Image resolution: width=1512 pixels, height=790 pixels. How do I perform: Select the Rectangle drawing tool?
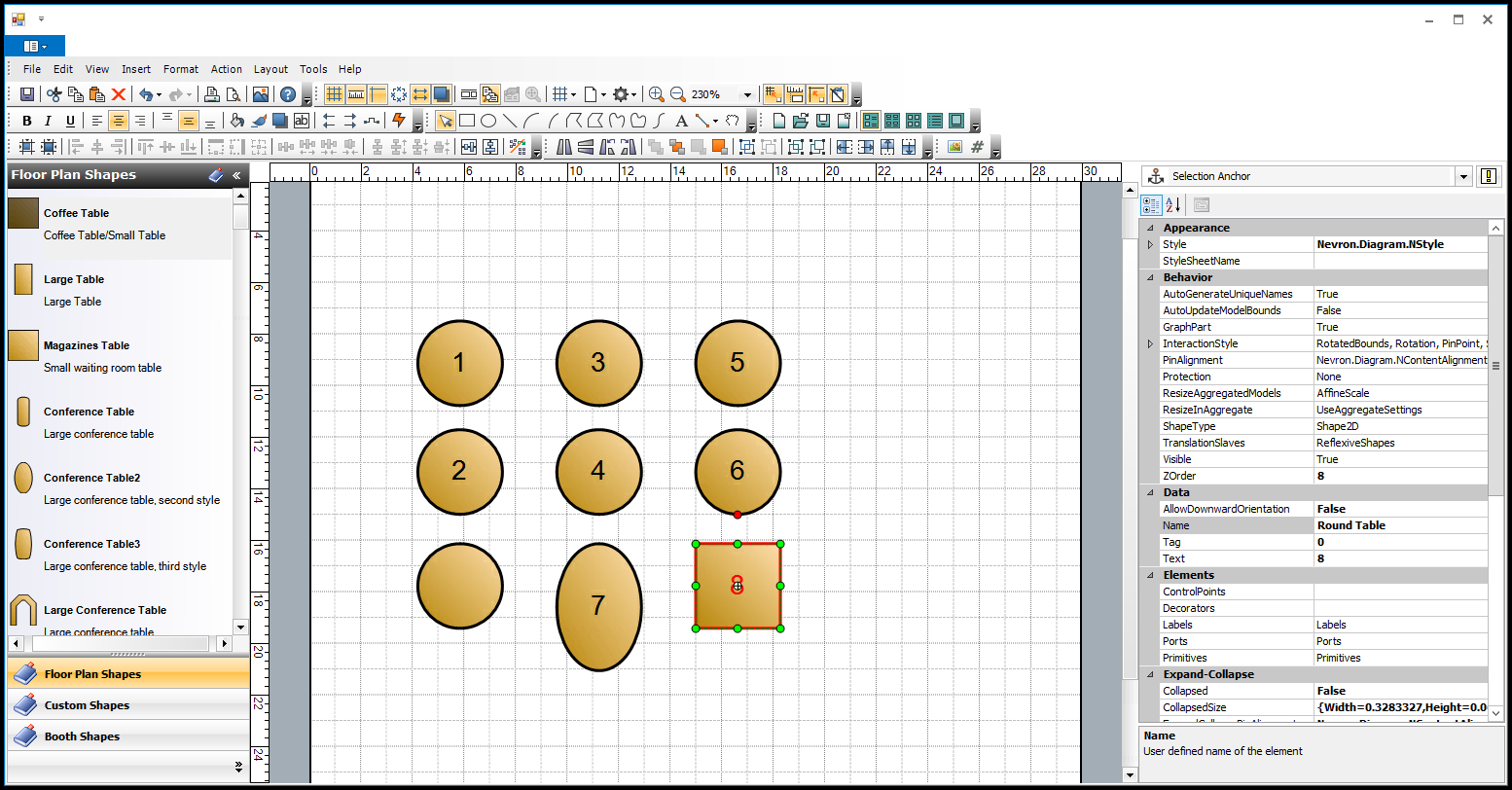pyautogui.click(x=467, y=121)
